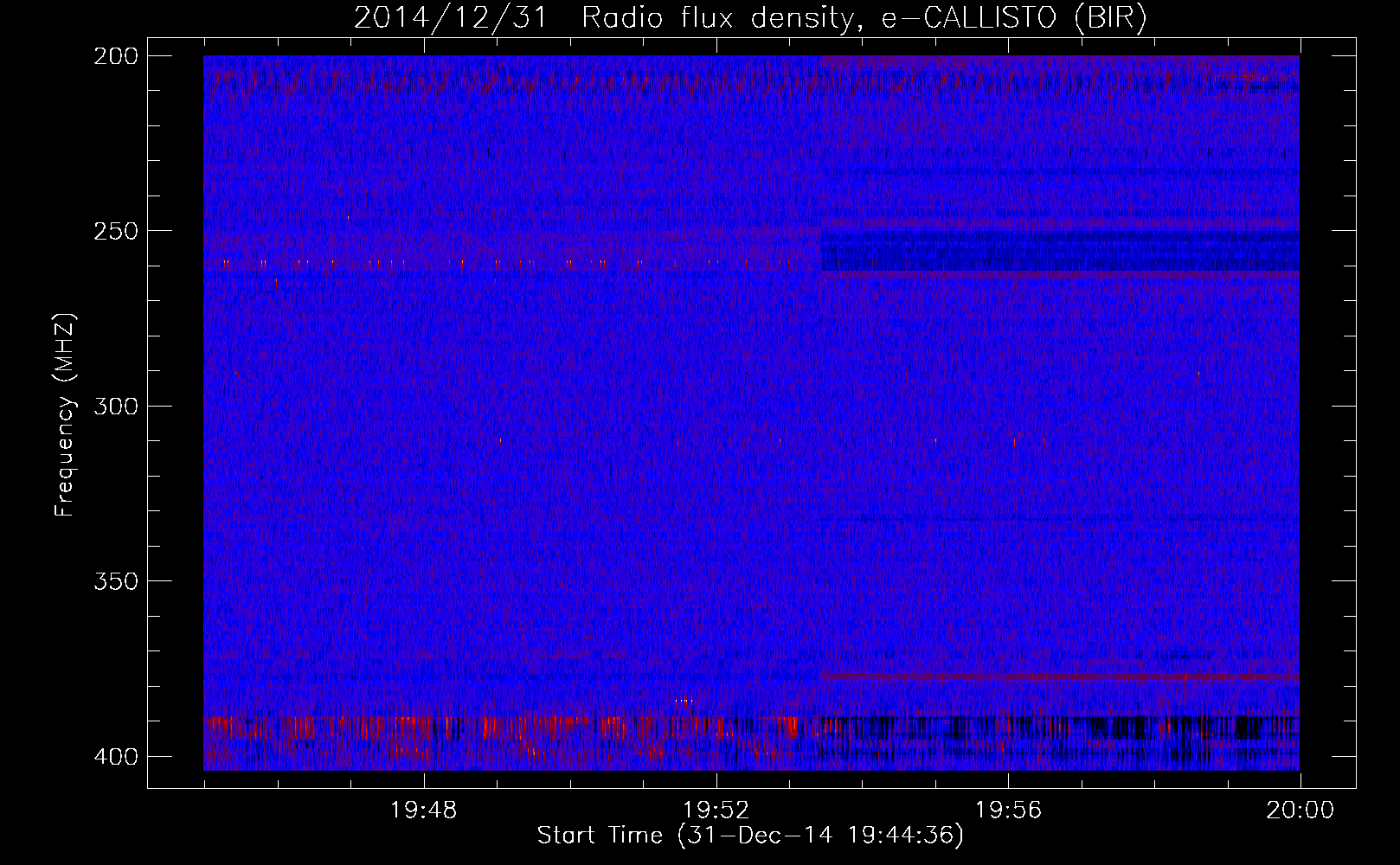Click the dark blue band near 255 MHz
Viewport: 1400px width, 865px height.
(x=1060, y=251)
